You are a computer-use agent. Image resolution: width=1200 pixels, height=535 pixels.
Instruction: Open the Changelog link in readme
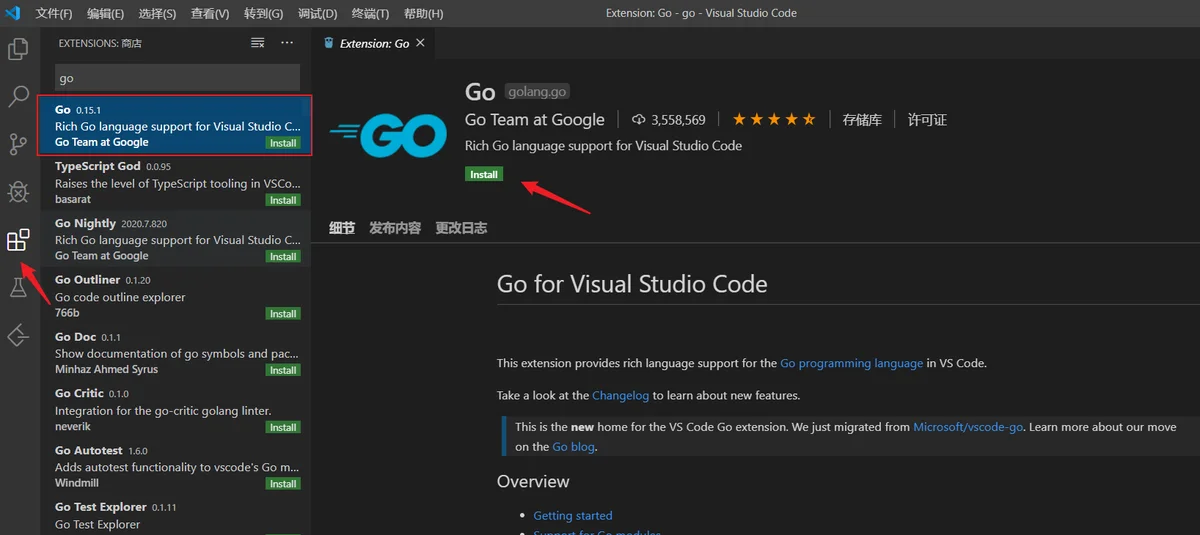pyautogui.click(x=620, y=395)
